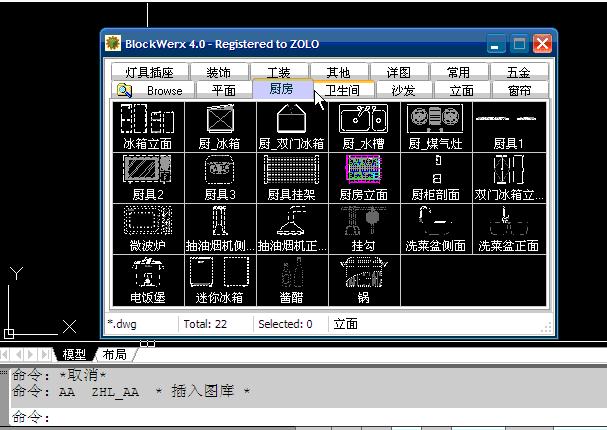Select the 酱醋 bottles block
The width and height of the screenshot is (607, 430).
[292, 280]
